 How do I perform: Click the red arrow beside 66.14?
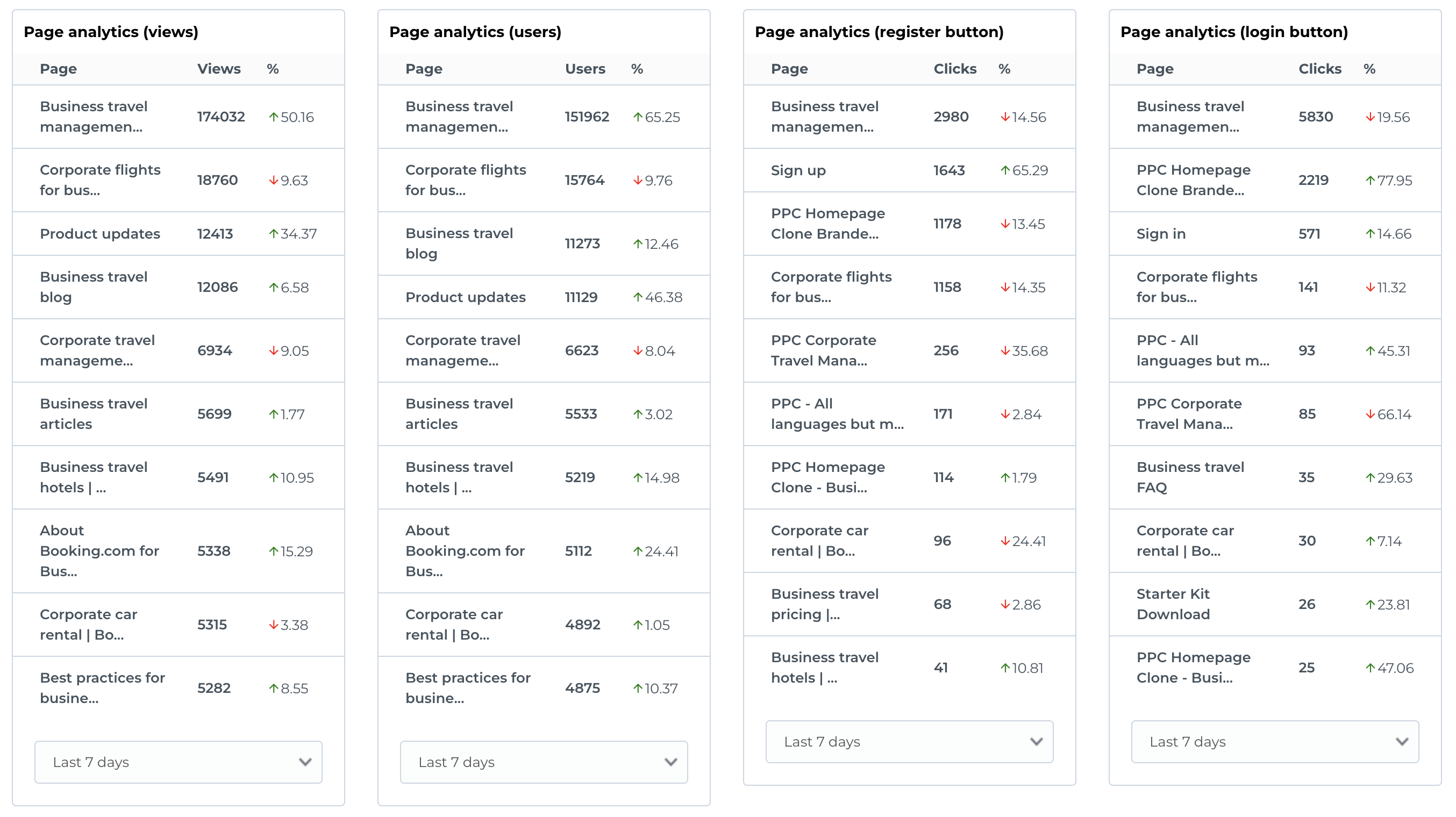[x=1370, y=414]
